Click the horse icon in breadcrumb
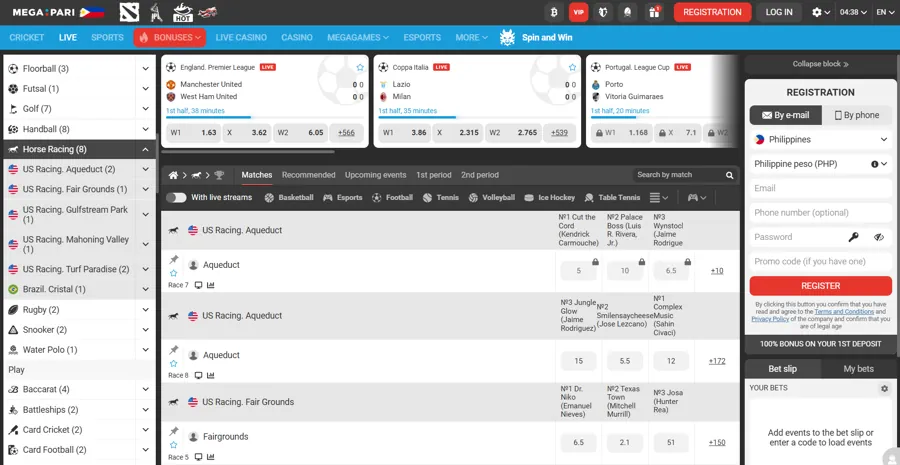 (x=196, y=175)
